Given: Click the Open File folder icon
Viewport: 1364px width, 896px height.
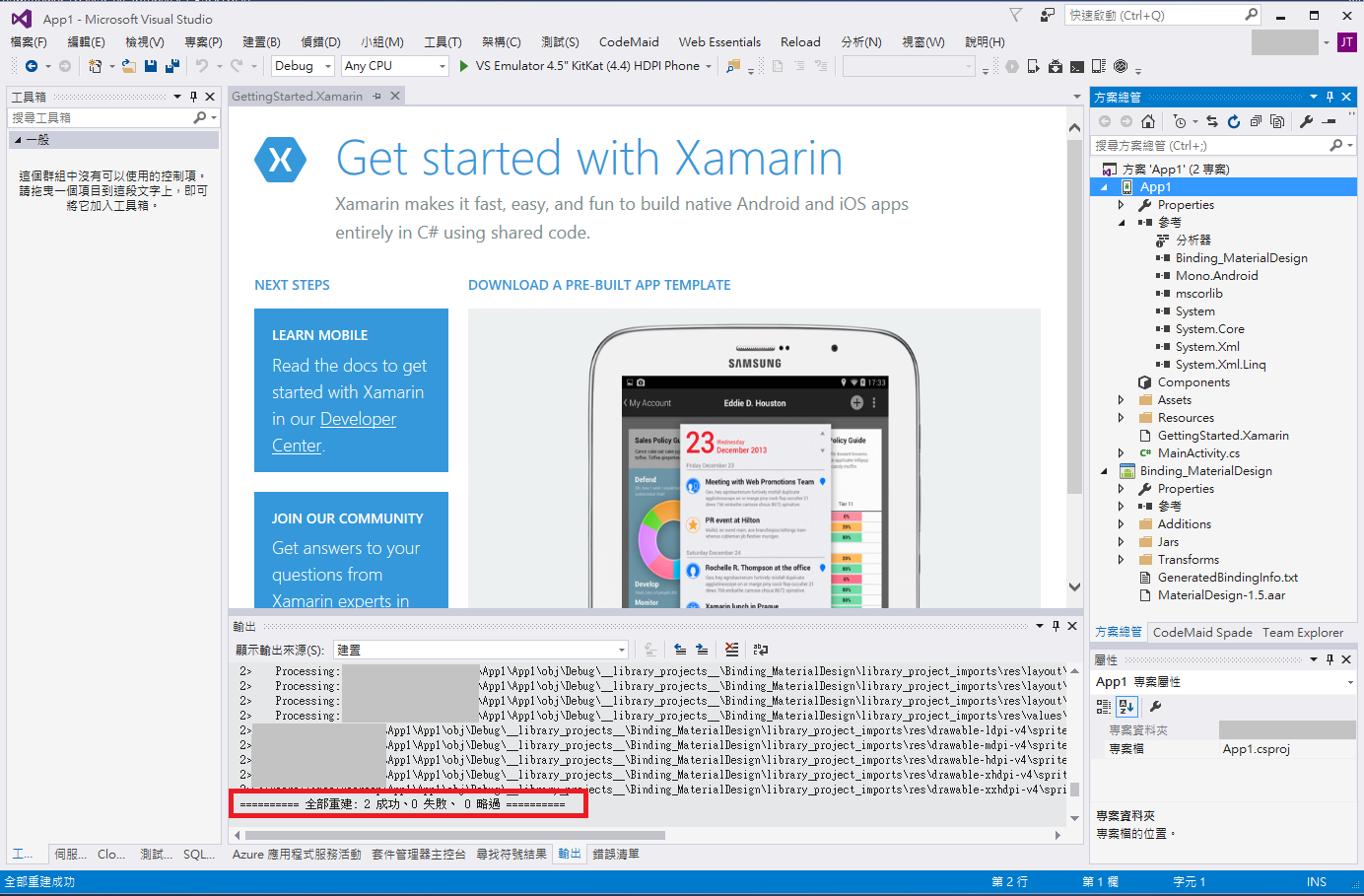Looking at the screenshot, I should 129,66.
